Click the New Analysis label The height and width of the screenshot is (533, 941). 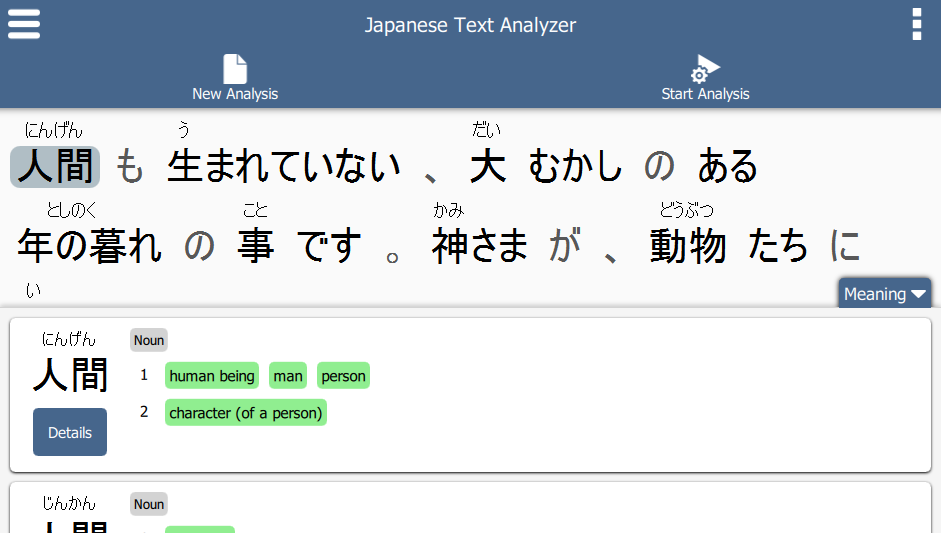pos(235,94)
